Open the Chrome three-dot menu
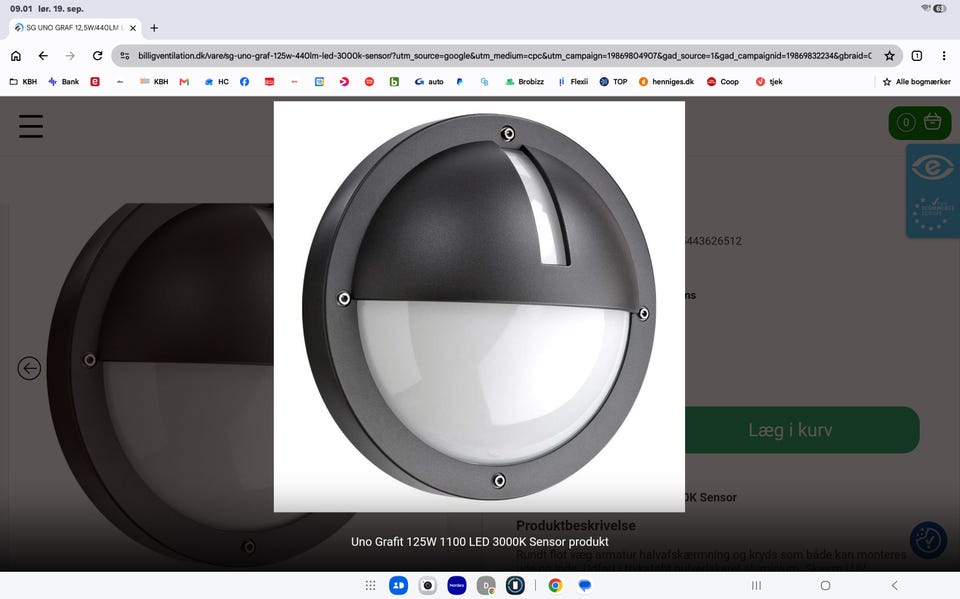 pyautogui.click(x=943, y=56)
